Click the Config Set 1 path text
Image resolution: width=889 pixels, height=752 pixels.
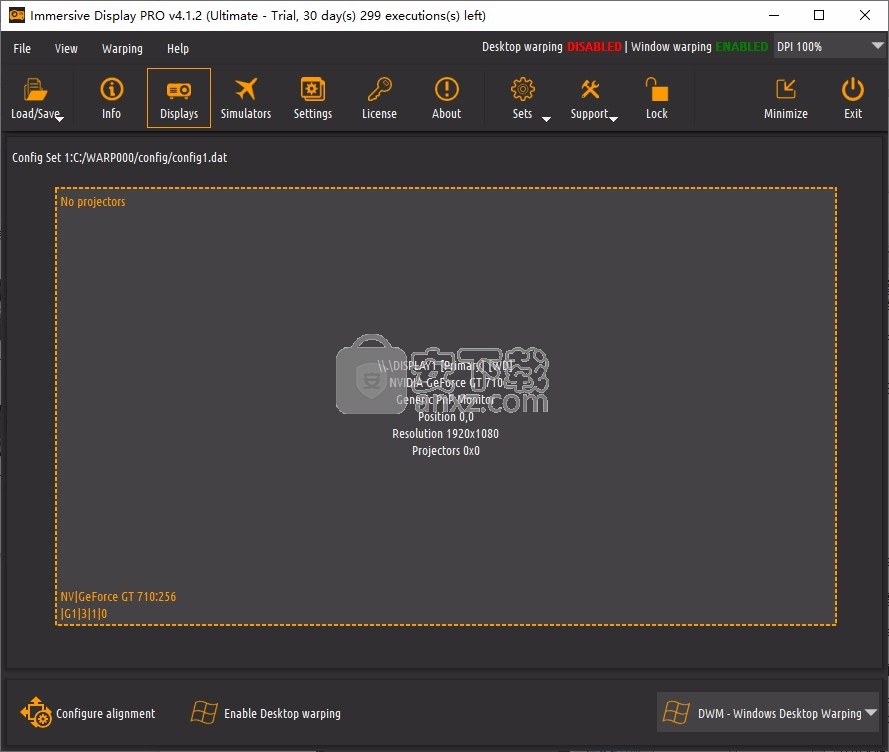click(120, 158)
